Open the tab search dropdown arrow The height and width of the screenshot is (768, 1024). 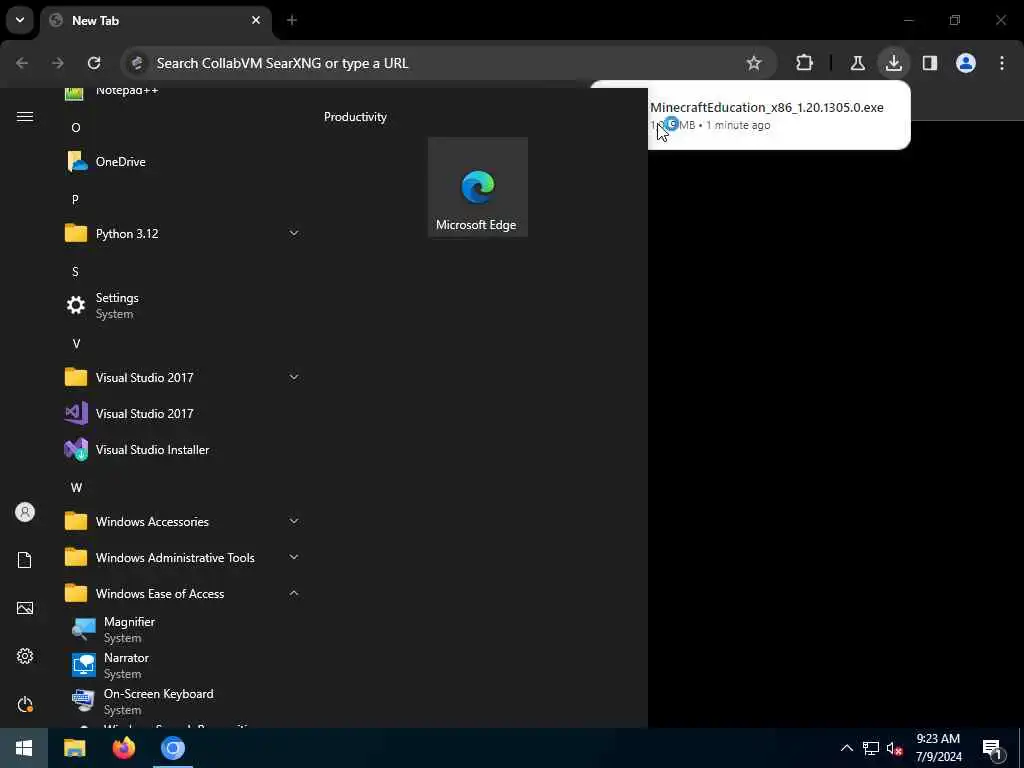click(x=20, y=20)
